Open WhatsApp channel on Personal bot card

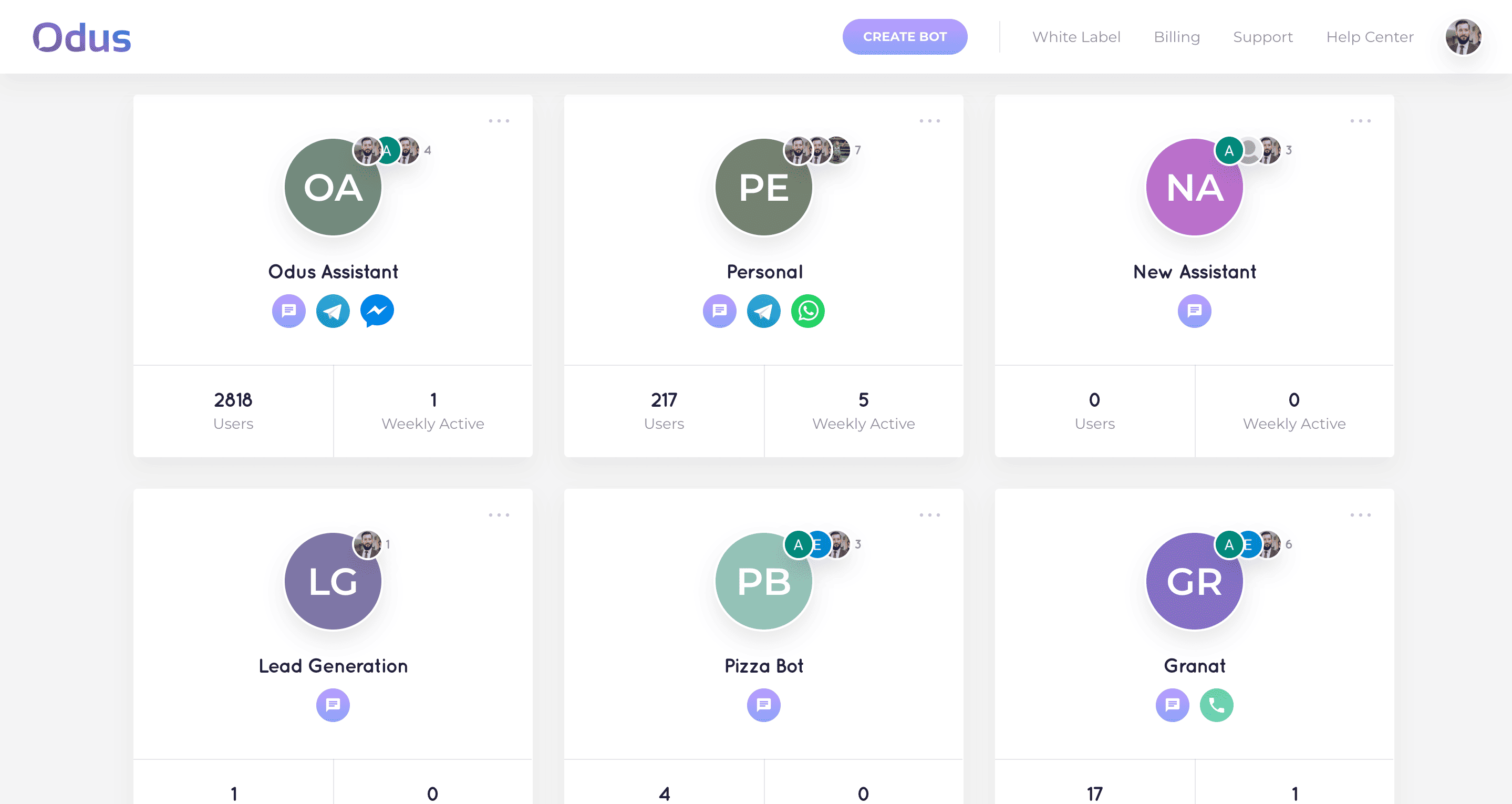click(807, 311)
